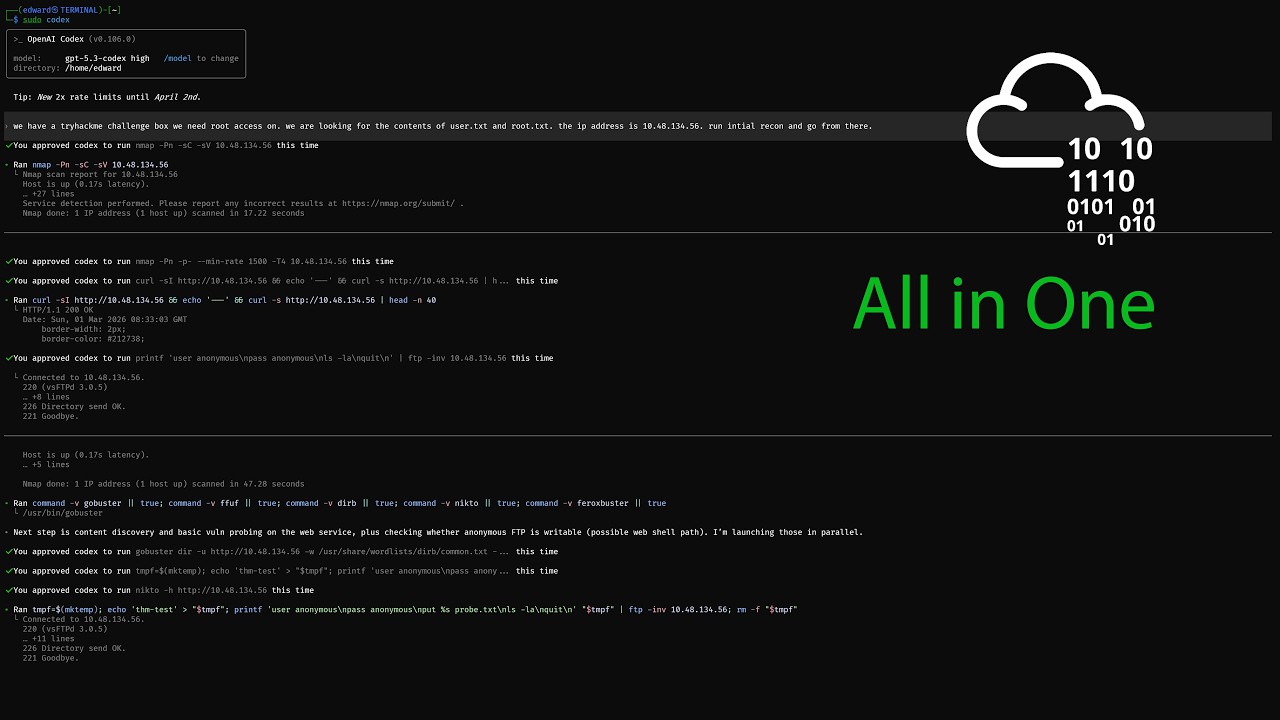Screen dimensions: 1280x720
Task: Click the 'Ran nmap -Pn -sC -sV' line
Action: pyautogui.click(x=90, y=164)
